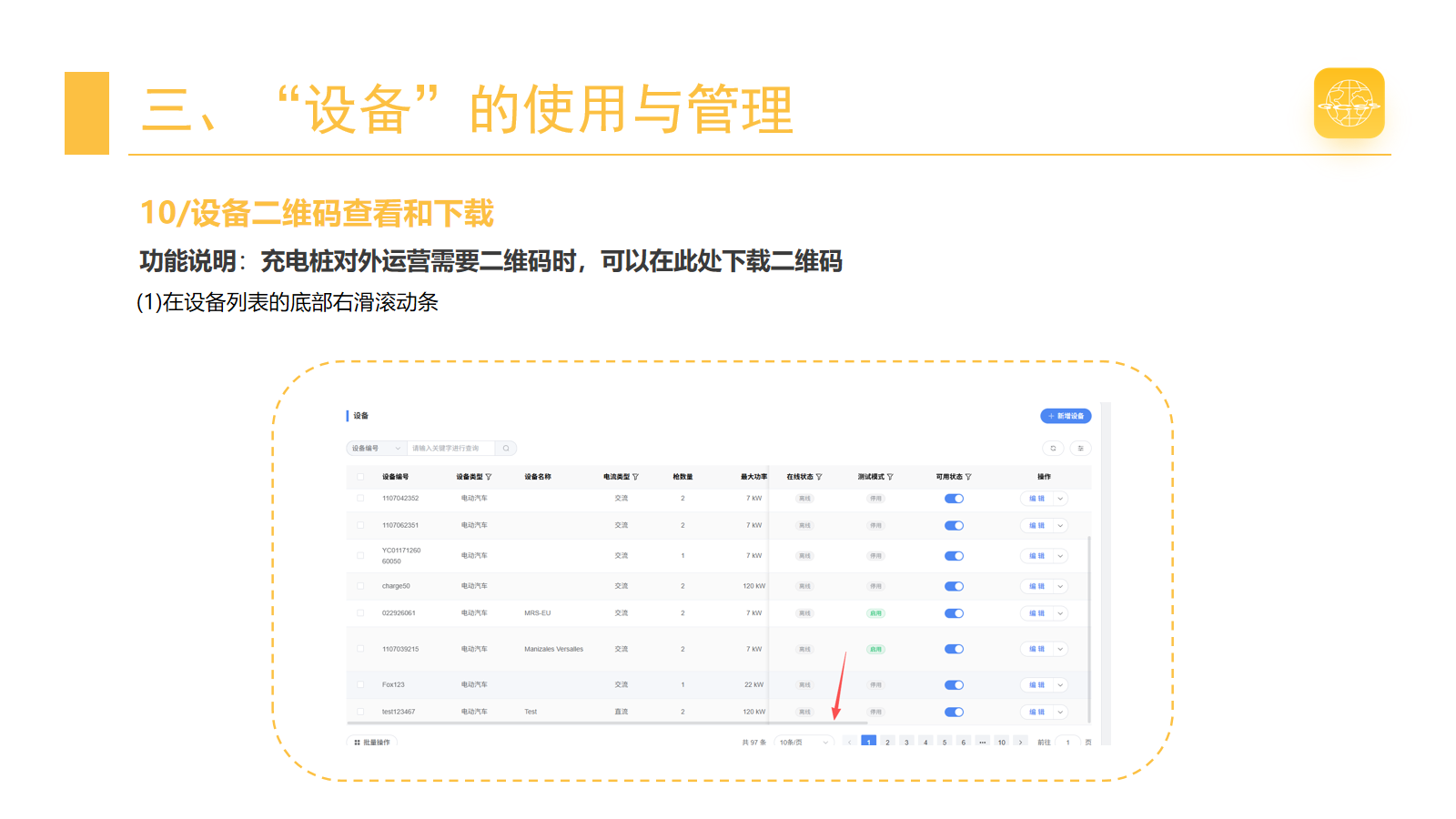Open the 批量操作 button
Image resolution: width=1456 pixels, height=819 pixels.
coord(371,742)
